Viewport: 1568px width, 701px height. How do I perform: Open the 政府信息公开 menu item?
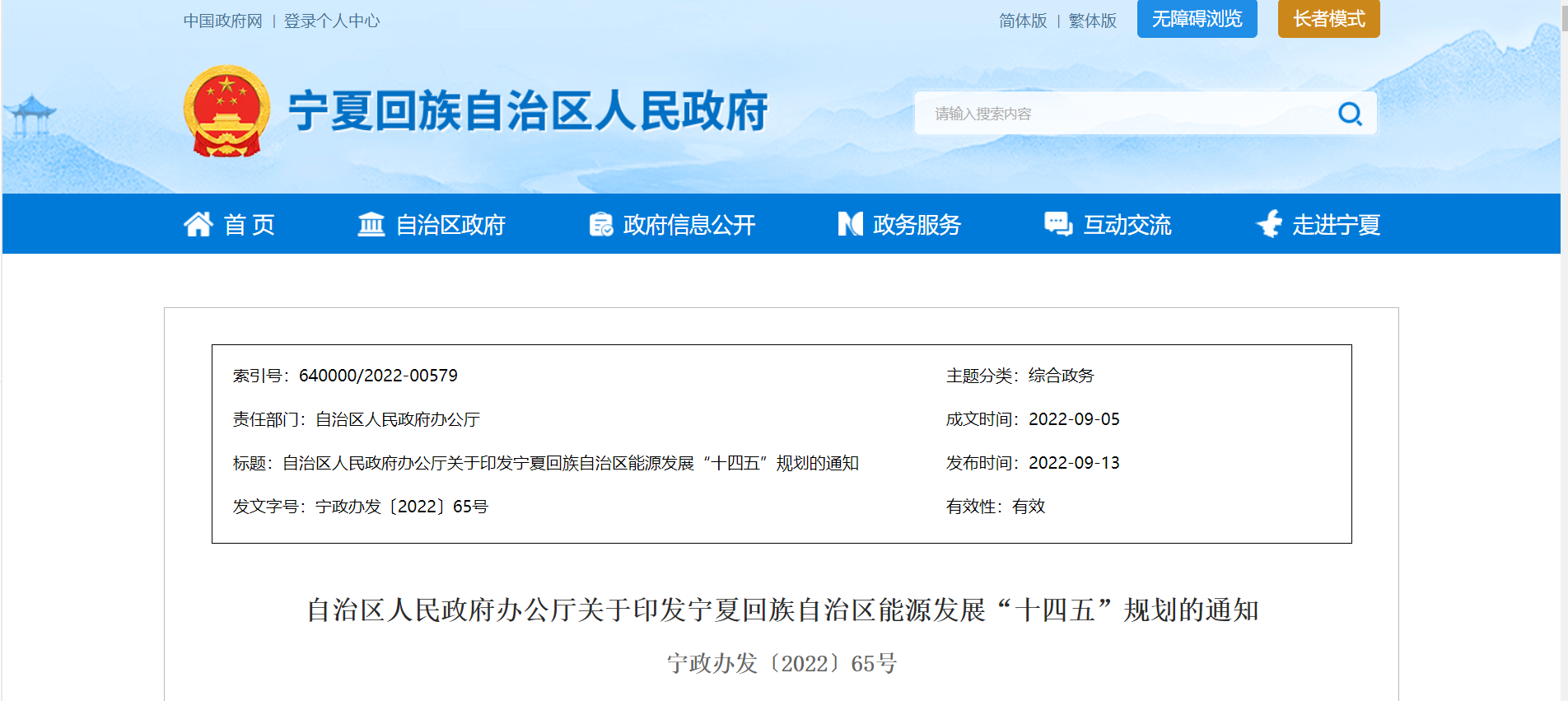[689, 225]
